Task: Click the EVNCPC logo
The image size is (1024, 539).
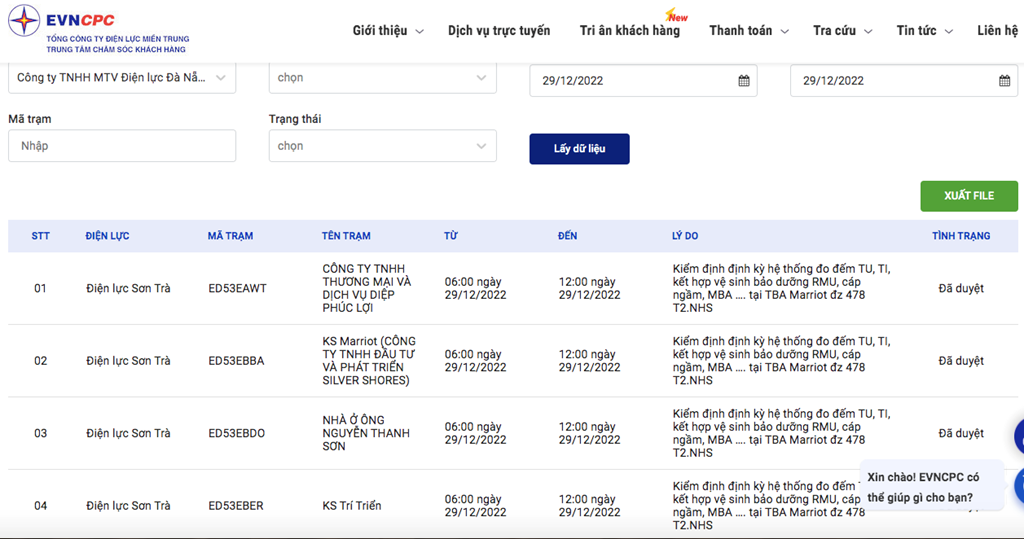Action: tap(98, 29)
